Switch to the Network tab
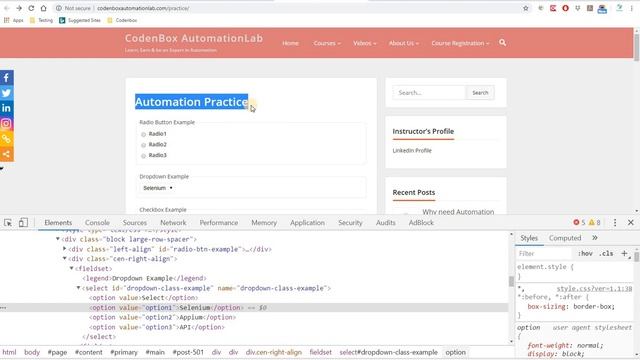 tap(173, 222)
